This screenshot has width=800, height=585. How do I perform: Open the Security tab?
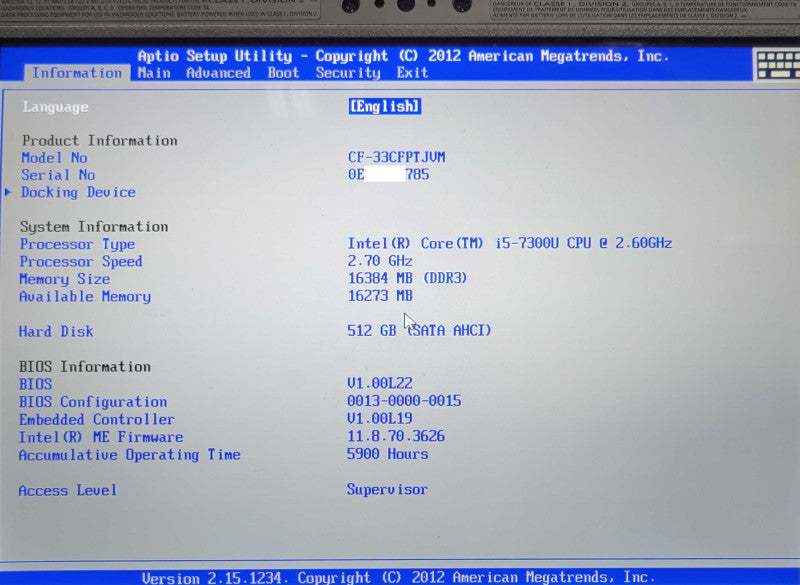[347, 73]
